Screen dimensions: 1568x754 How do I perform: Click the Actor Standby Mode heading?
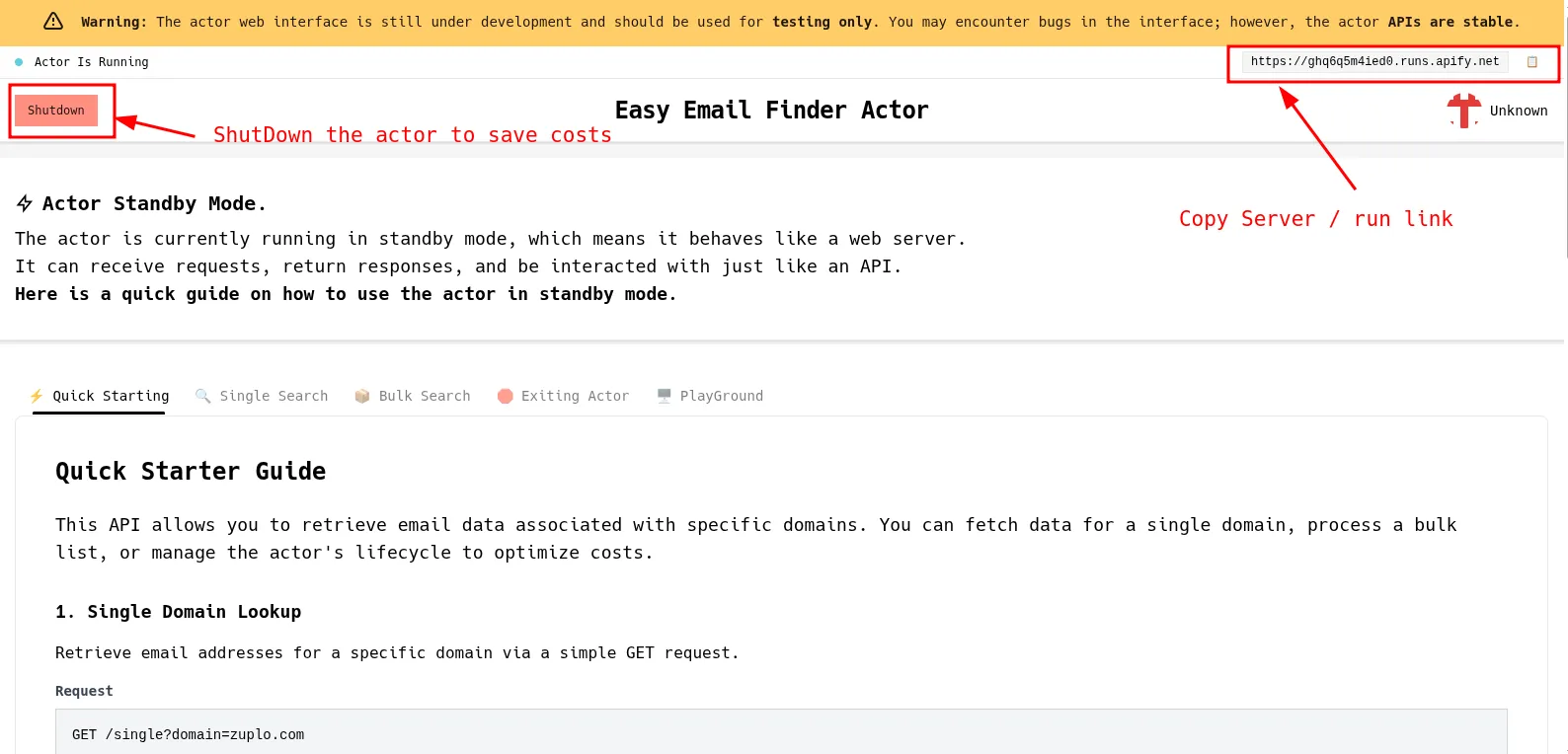(x=154, y=204)
